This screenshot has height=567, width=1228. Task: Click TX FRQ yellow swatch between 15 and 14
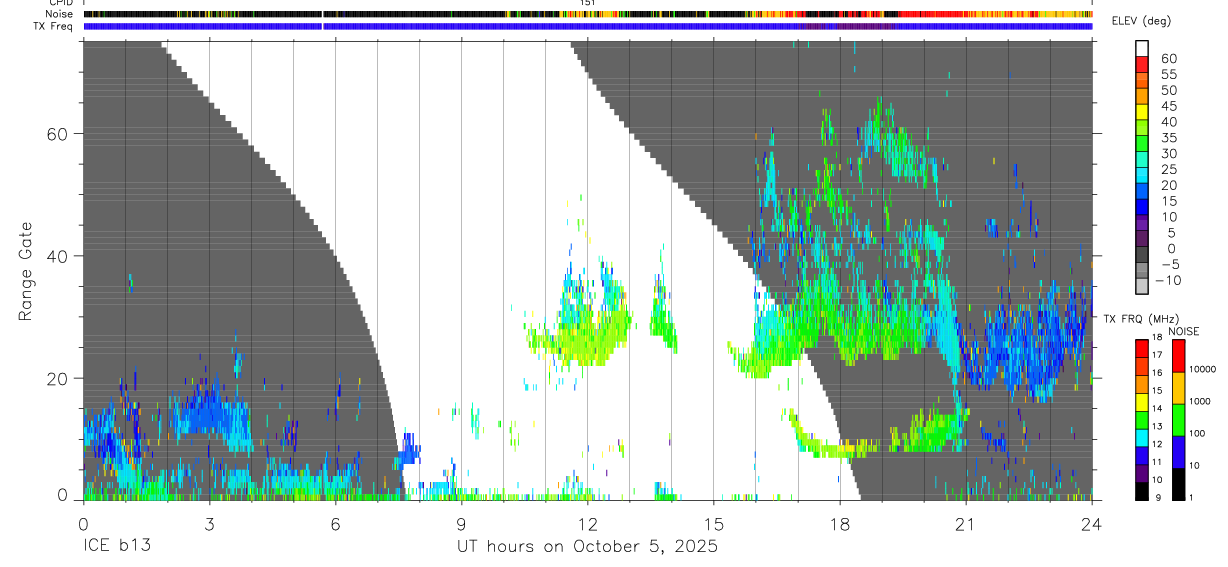1142,402
